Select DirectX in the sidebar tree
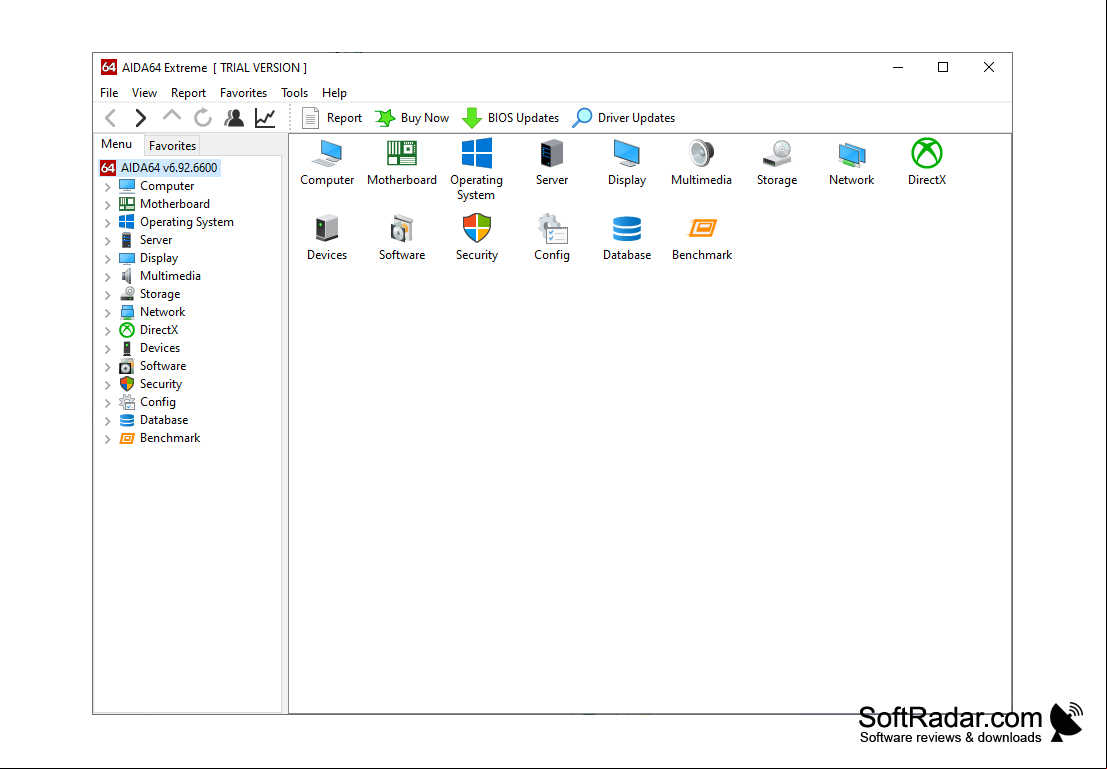The image size is (1107, 769). tap(149, 330)
